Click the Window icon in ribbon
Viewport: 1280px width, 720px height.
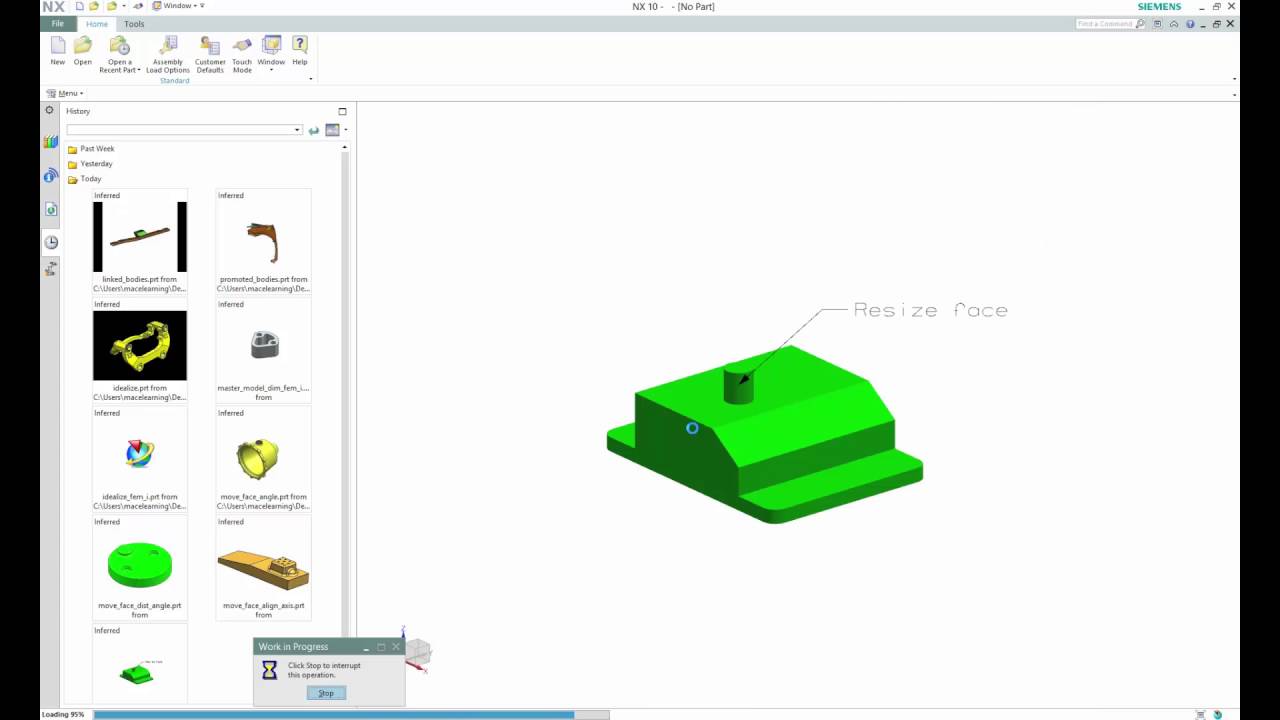(271, 45)
